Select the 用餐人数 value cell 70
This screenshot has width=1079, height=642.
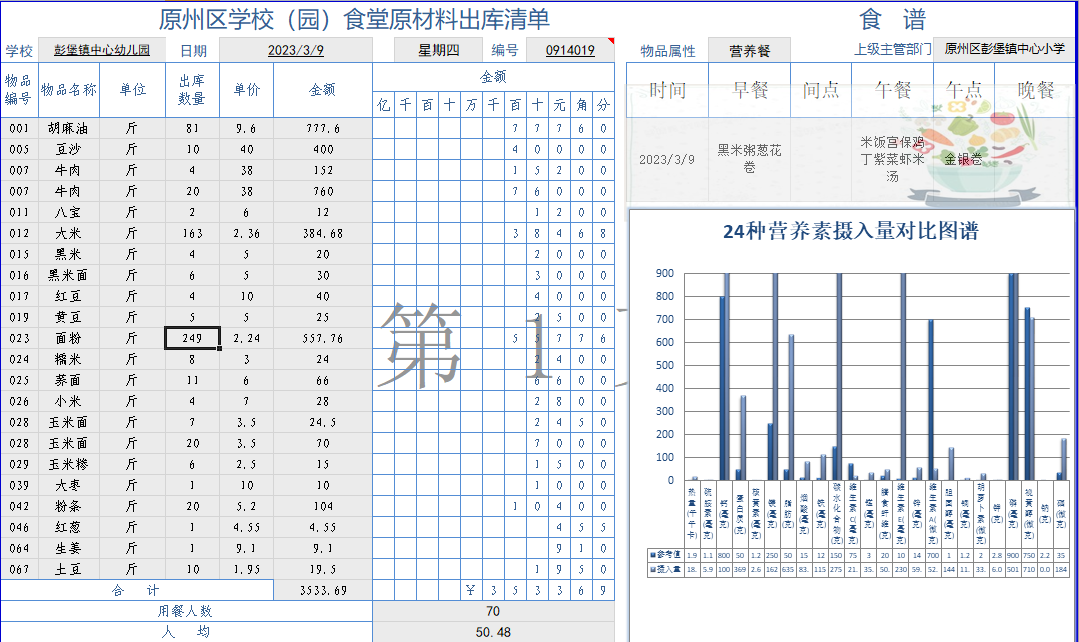[x=493, y=611]
